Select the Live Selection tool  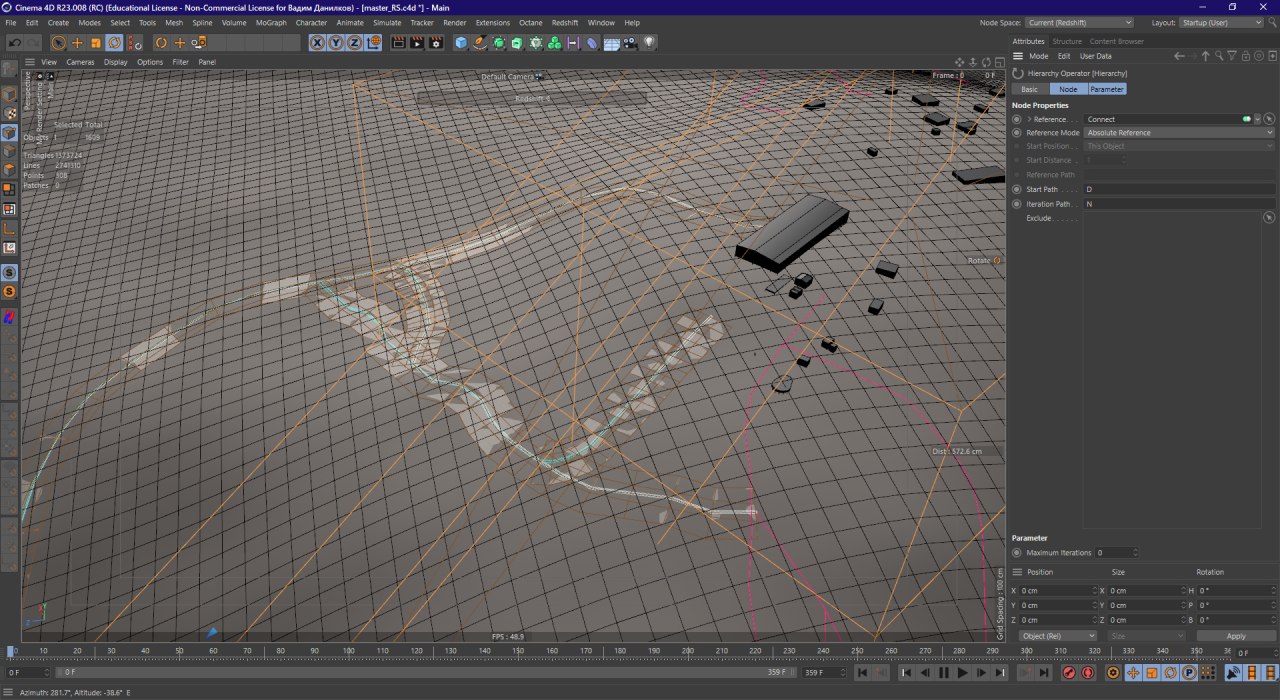pos(59,43)
